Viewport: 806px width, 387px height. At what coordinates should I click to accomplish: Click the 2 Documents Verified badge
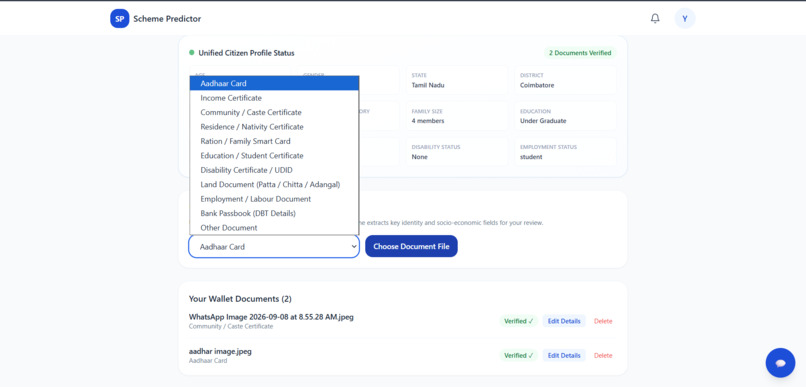tap(580, 53)
